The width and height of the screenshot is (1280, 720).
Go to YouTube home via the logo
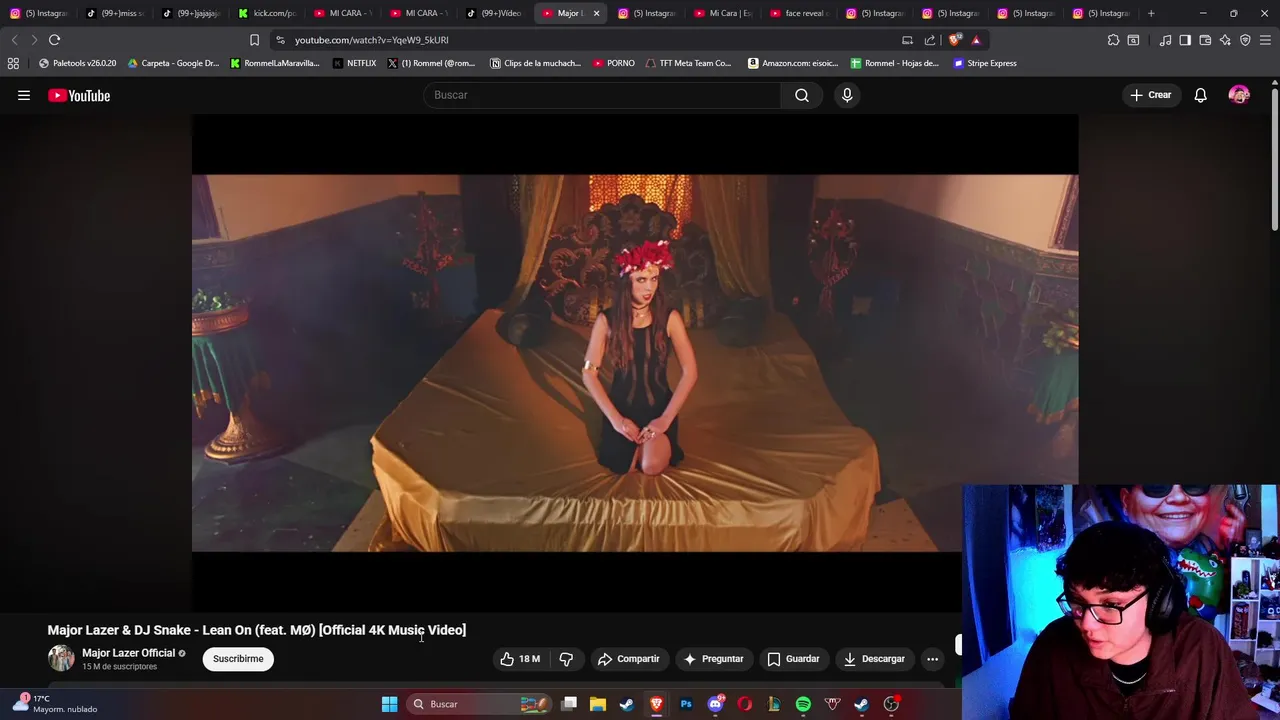[79, 95]
